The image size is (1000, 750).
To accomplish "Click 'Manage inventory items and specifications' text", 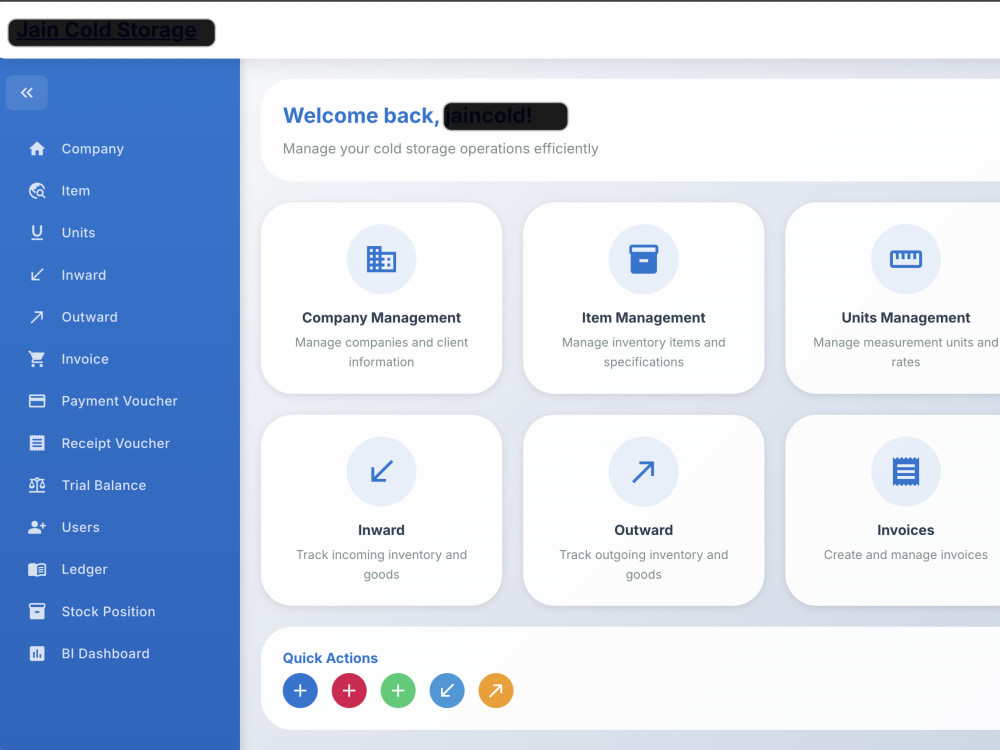I will tap(643, 352).
